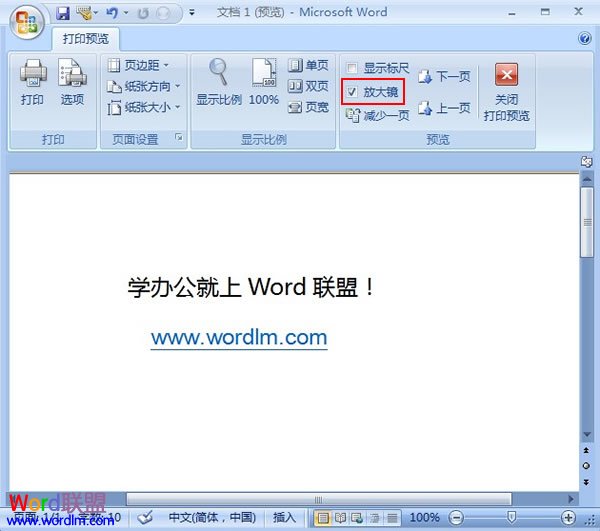Click the www.wordlm.com hyperlink in document
Viewport: 600px width, 531px height.
(239, 338)
